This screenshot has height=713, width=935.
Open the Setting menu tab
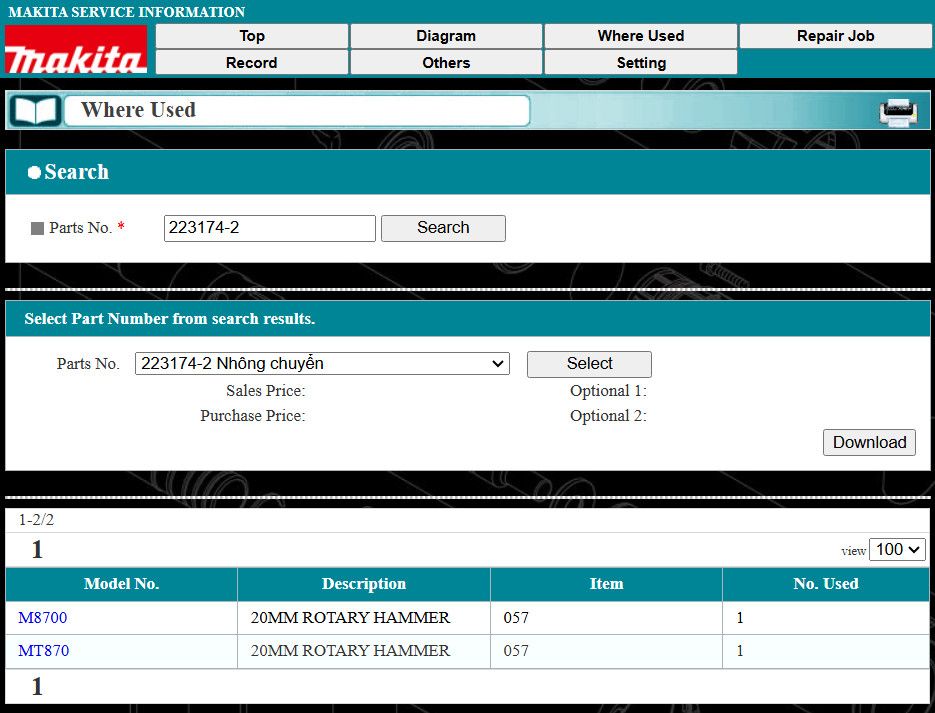point(641,63)
